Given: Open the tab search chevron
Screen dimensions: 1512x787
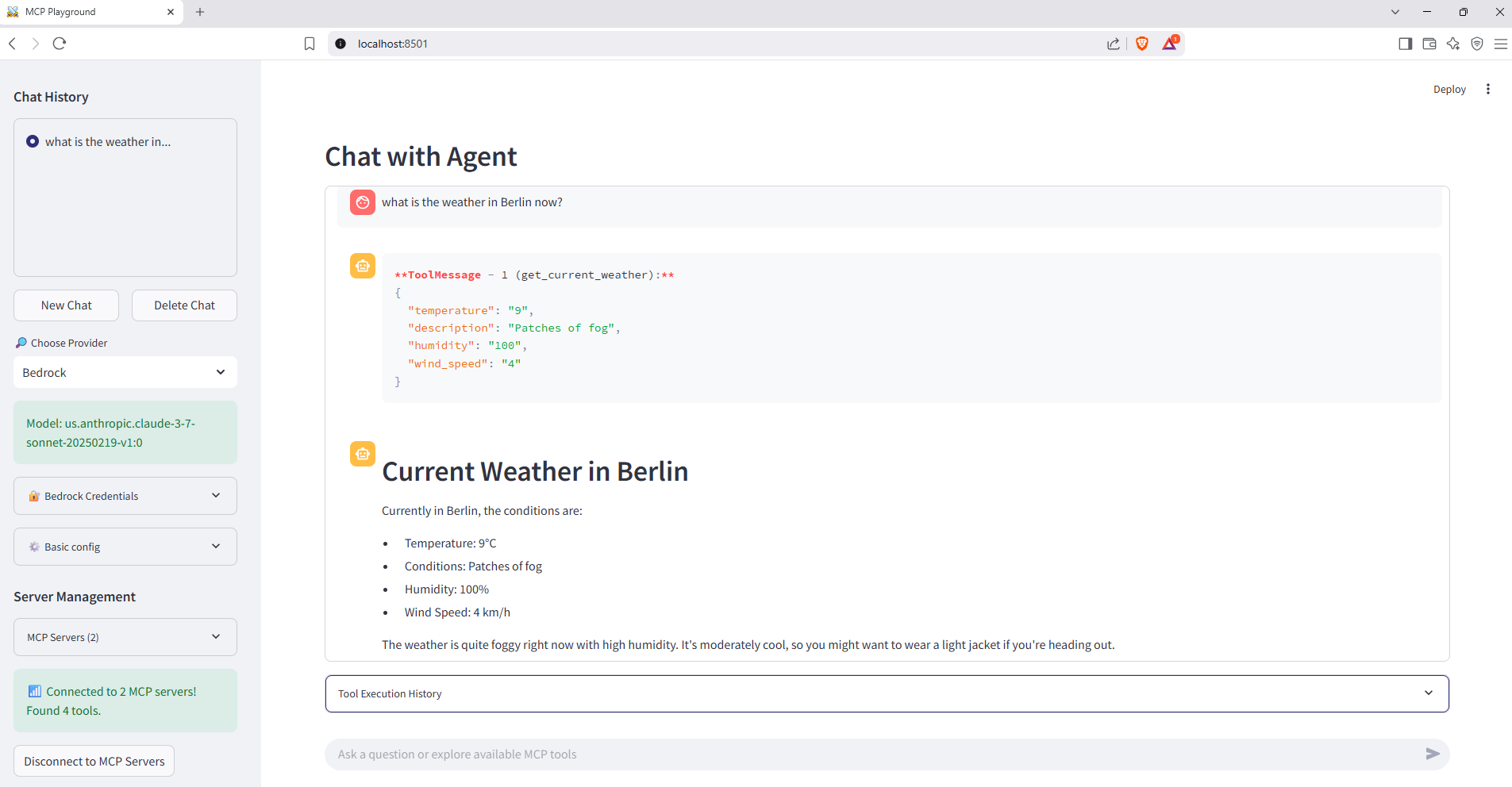Looking at the screenshot, I should coord(1395,12).
